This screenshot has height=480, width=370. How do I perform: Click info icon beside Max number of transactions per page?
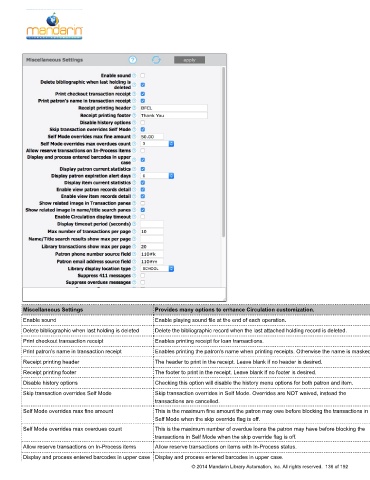pos(134,231)
